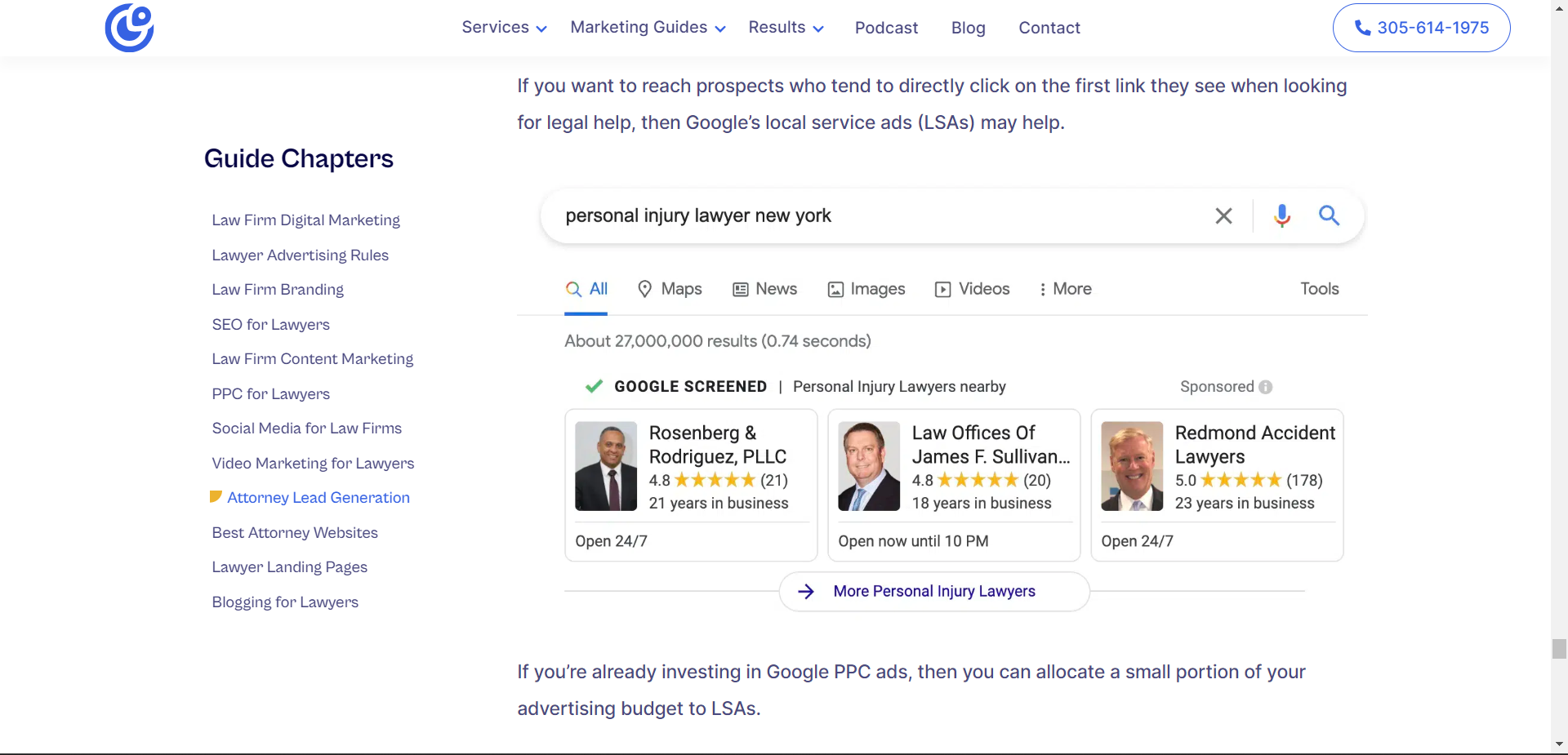Click the James F. Sullivan attorney photo
The image size is (1568, 755).
pyautogui.click(x=869, y=466)
